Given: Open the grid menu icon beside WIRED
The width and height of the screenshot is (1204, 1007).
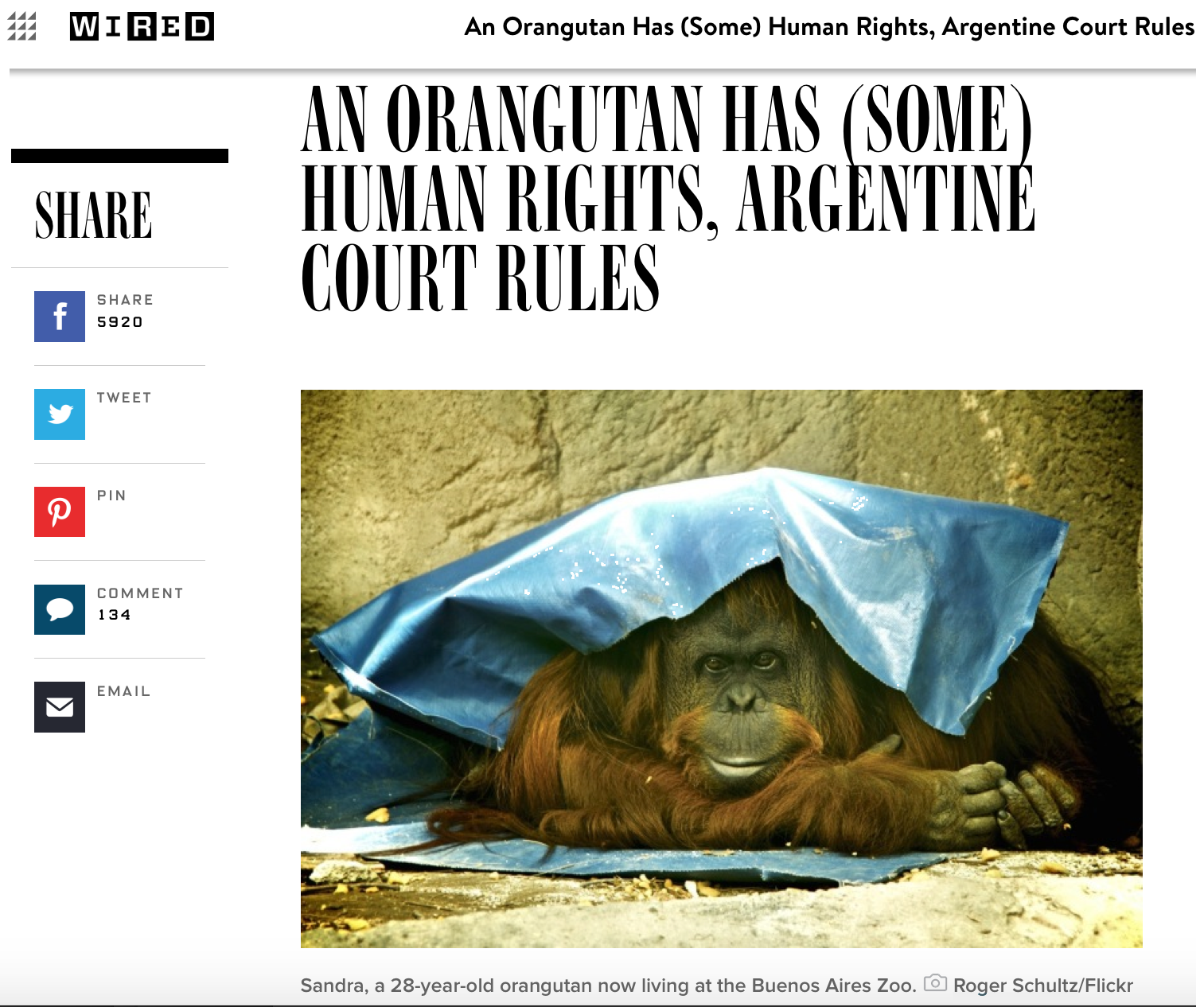Looking at the screenshot, I should pyautogui.click(x=22, y=26).
